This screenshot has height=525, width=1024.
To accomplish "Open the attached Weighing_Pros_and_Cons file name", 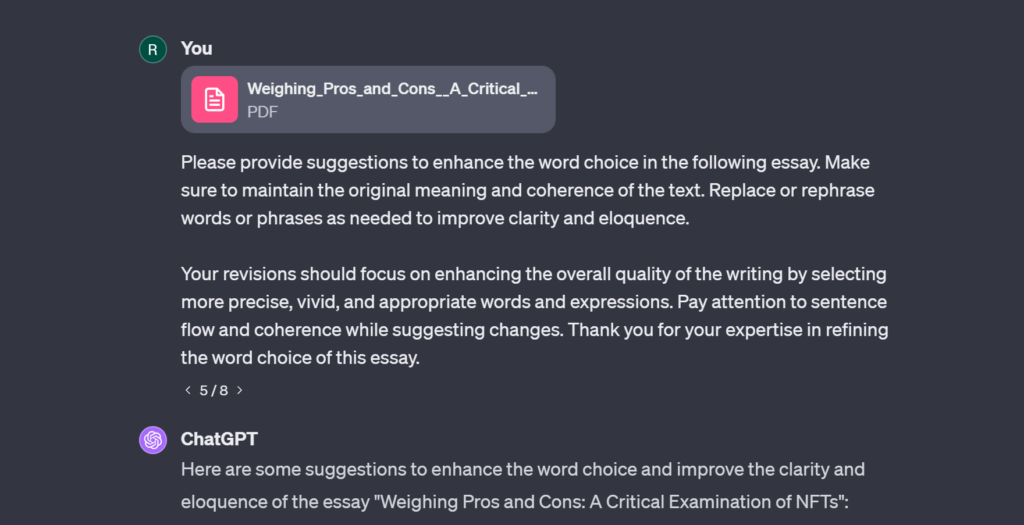I will (x=392, y=89).
